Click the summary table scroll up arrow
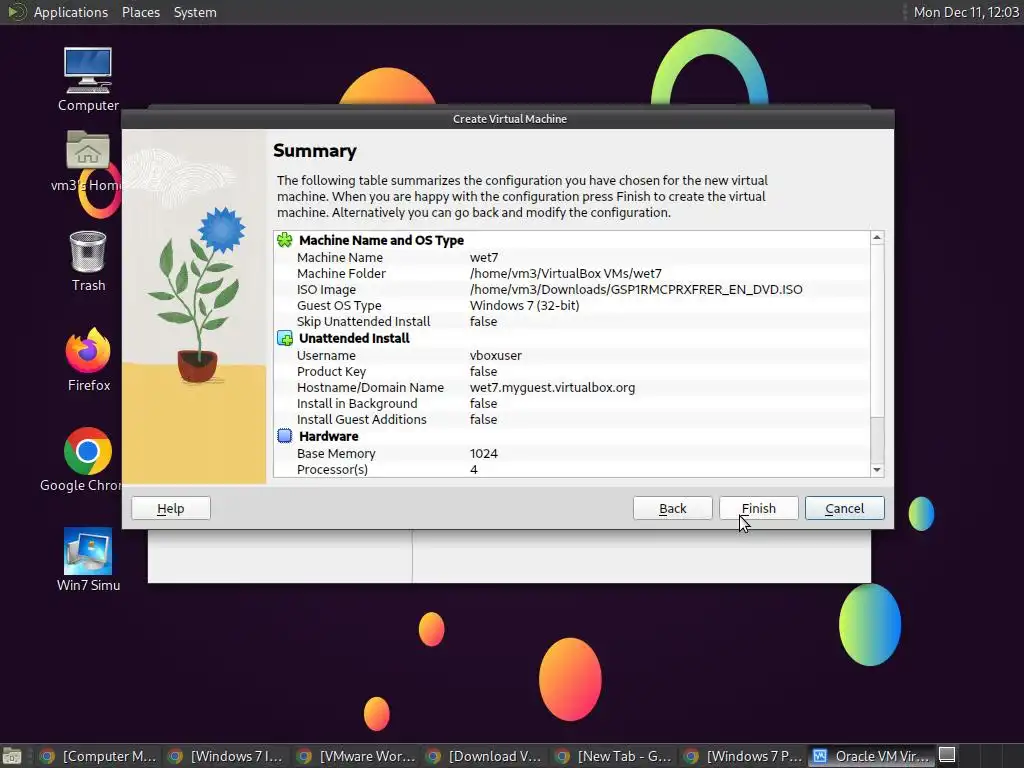Viewport: 1024px width, 768px height. tap(877, 238)
